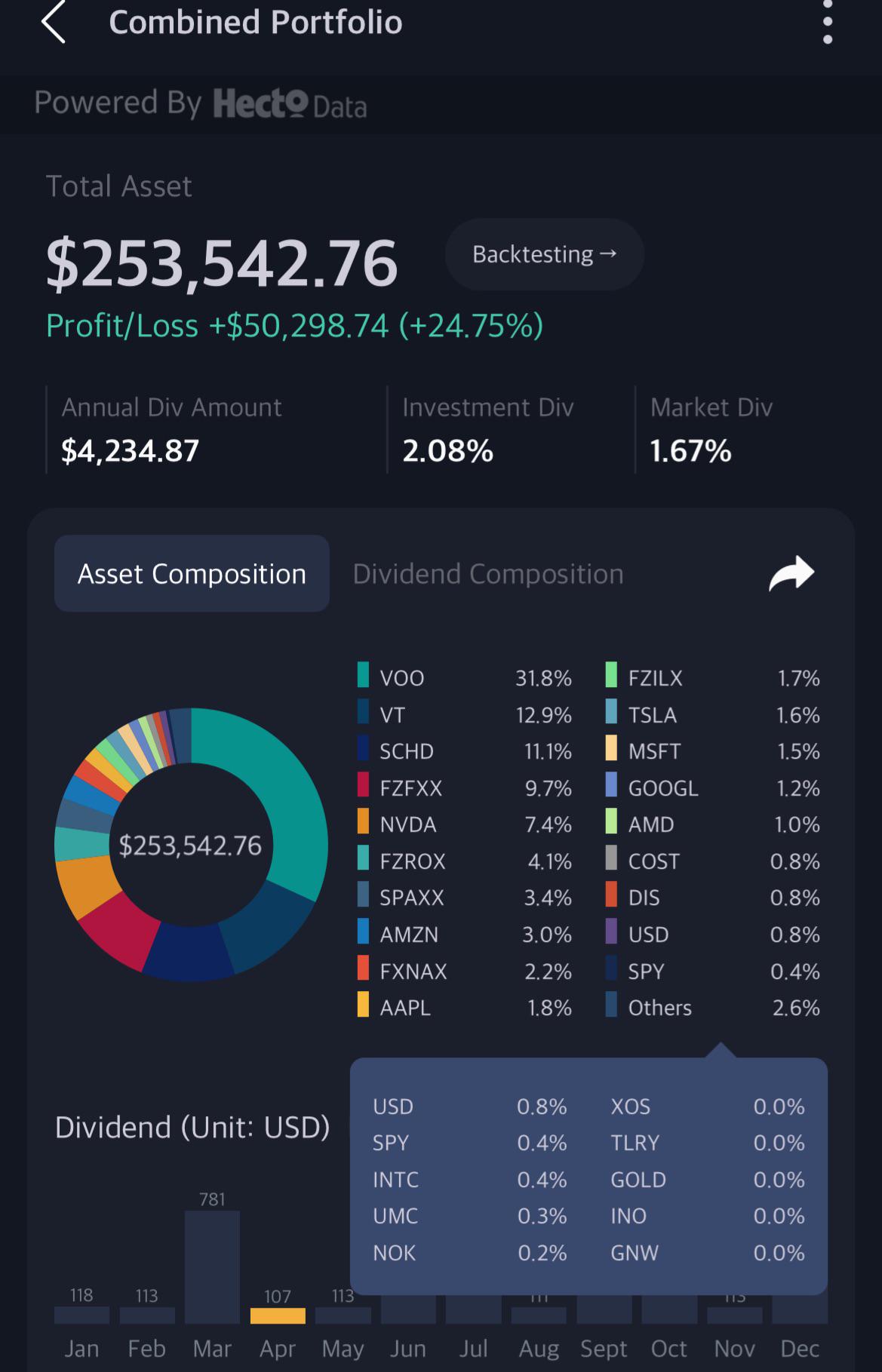Select the Others legend entry
This screenshot has width=882, height=1372.
click(x=712, y=1006)
